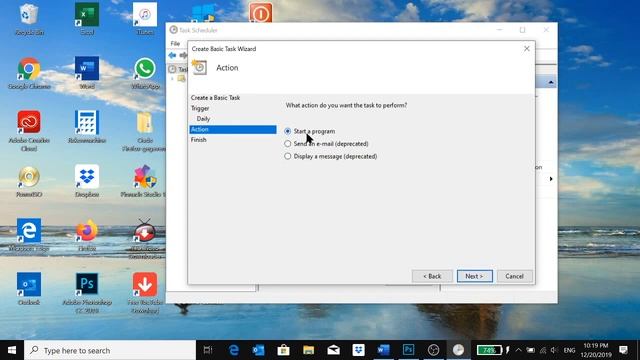Image resolution: width=640 pixels, height=360 pixels.
Task: Open the Free YouTube Download desktop icon
Action: click(x=145, y=293)
